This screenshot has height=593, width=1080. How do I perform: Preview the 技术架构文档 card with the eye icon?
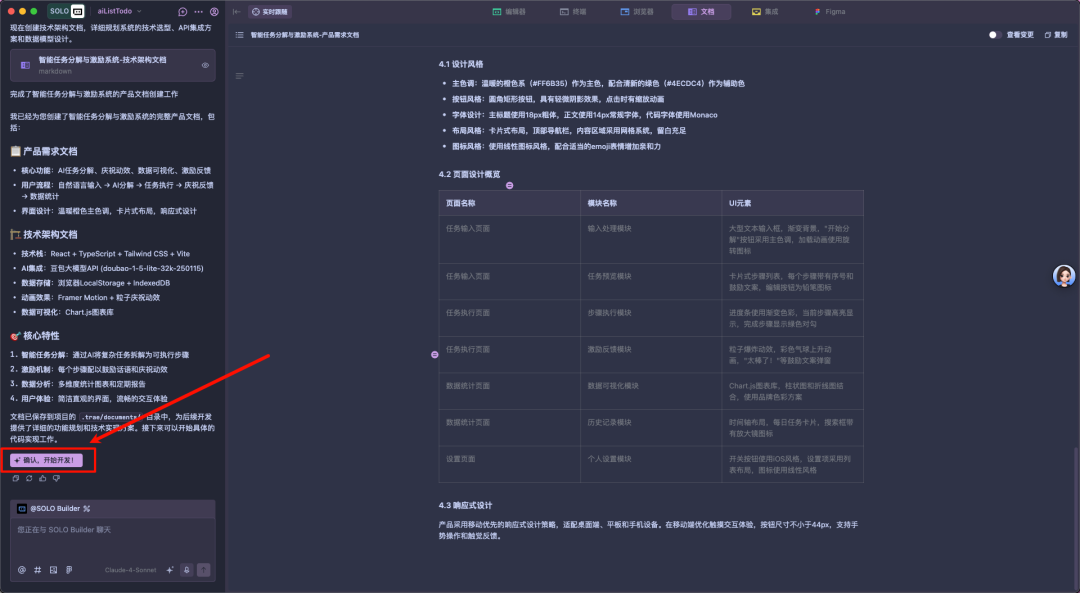[x=205, y=65]
